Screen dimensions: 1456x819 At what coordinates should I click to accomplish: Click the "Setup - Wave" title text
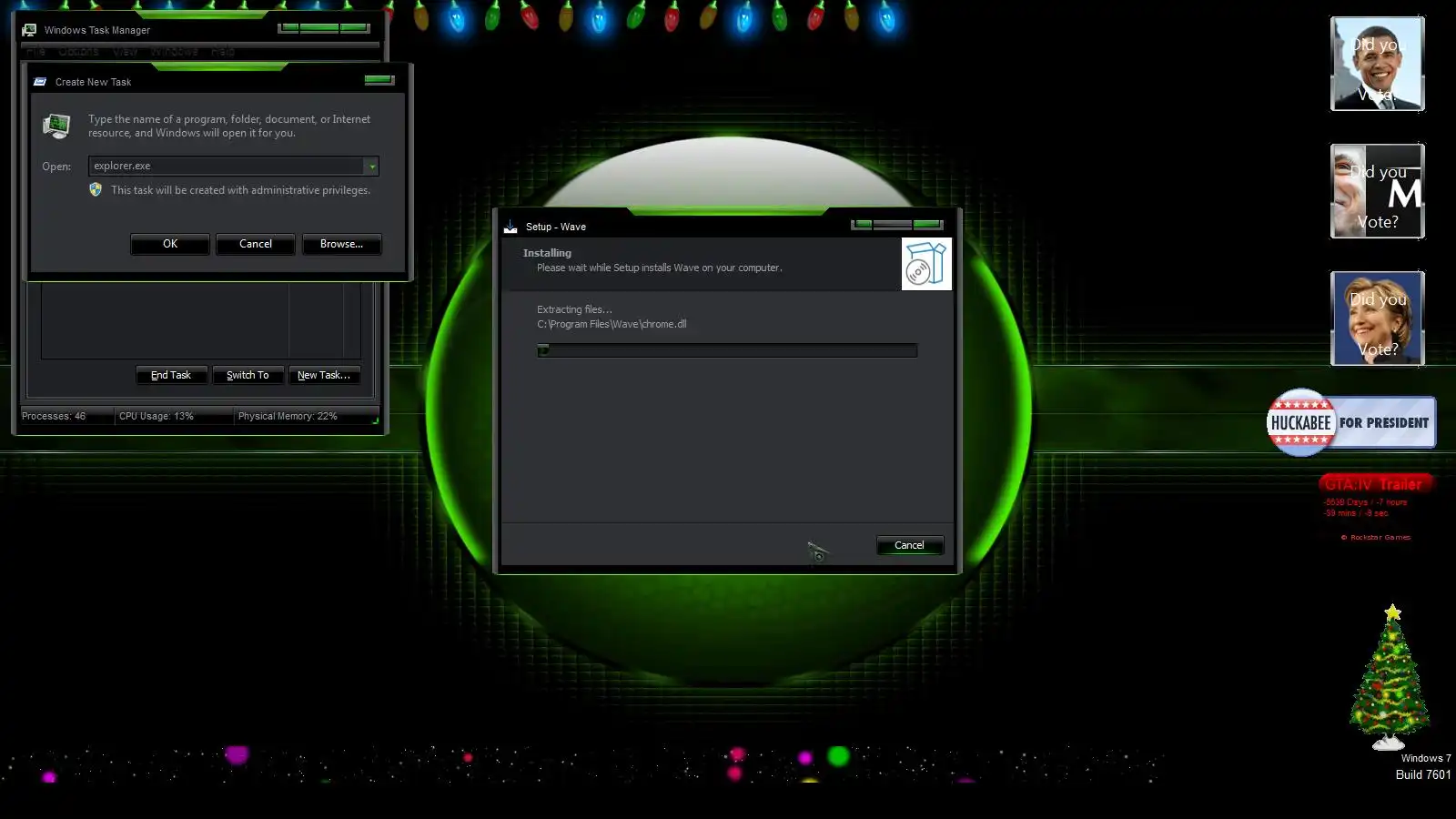(556, 227)
